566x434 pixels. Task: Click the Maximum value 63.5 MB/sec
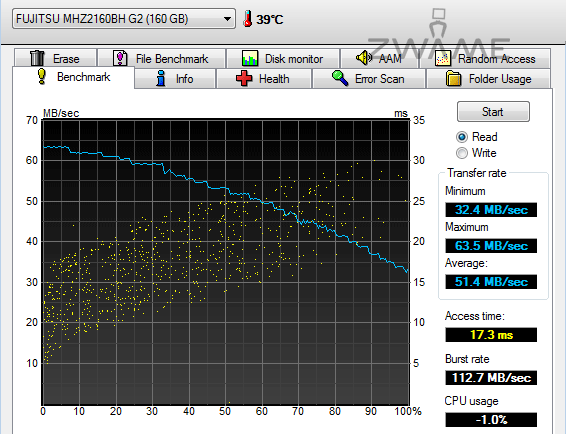[x=491, y=246]
